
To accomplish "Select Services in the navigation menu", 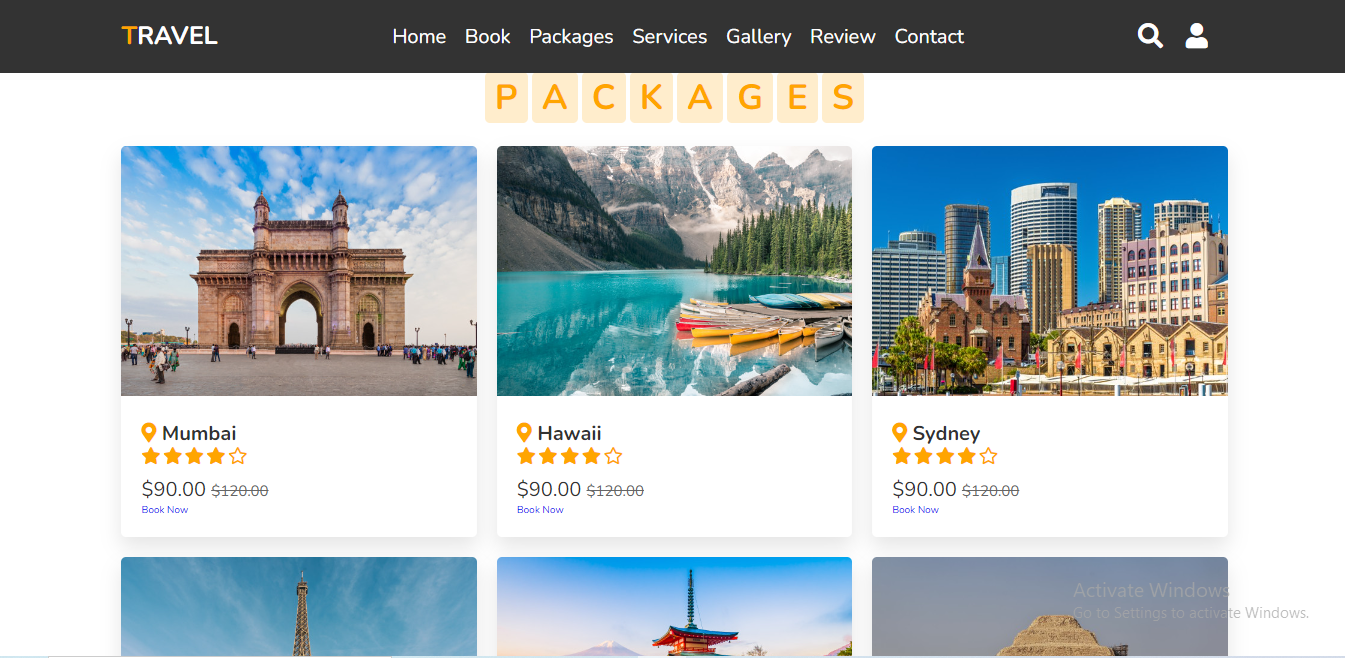I will 669,36.
